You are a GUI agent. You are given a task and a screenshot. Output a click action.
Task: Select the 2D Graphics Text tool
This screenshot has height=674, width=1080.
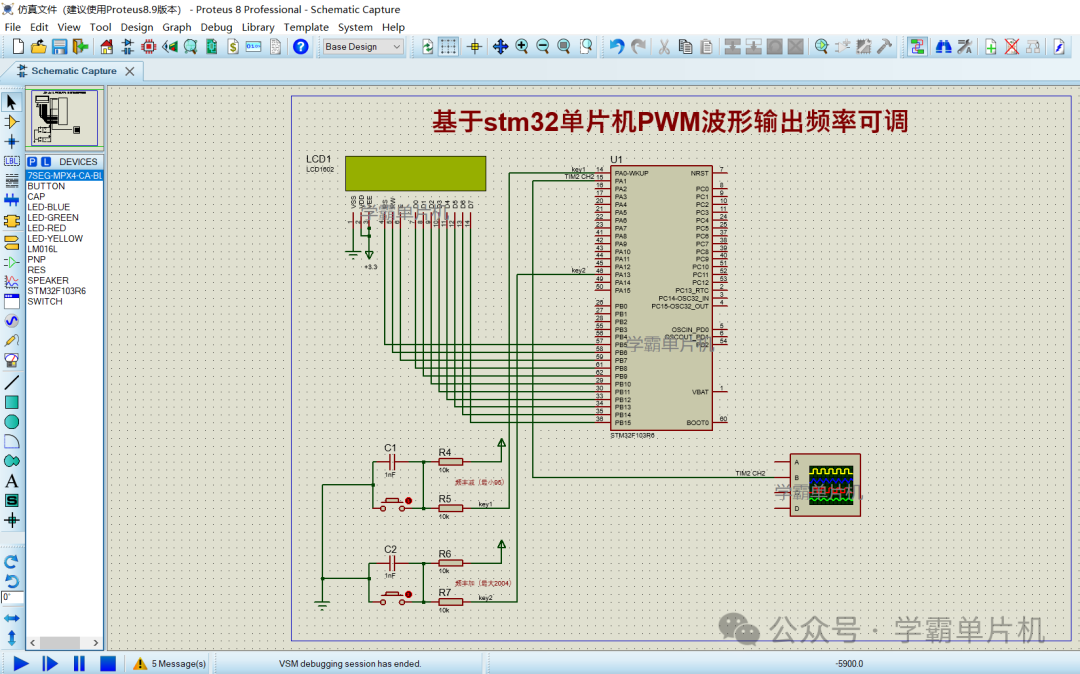(x=11, y=481)
